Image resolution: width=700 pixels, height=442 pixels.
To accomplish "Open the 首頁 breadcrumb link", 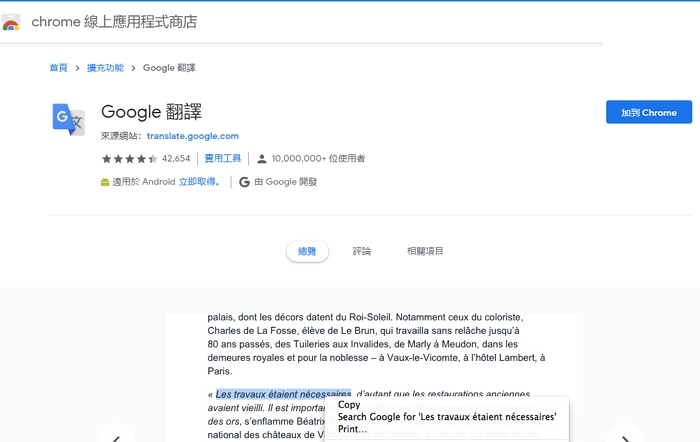I will point(58,68).
